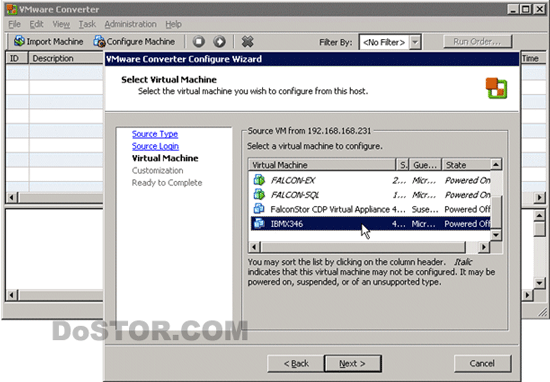Screen dimensions: 550x382
Task: Click the stop task round toolbar icon
Action: pos(199,41)
